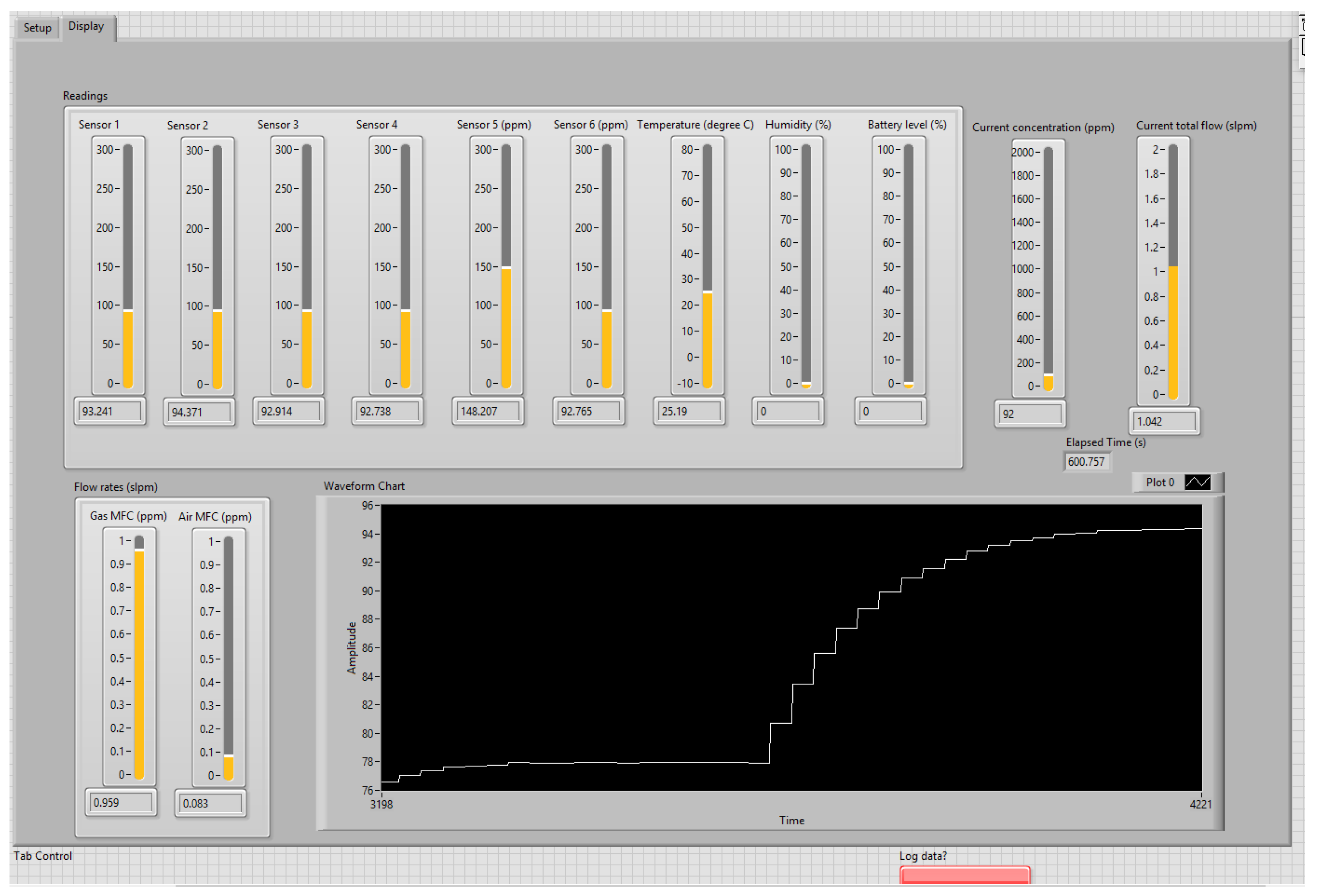The height and width of the screenshot is (896, 1317).
Task: Click chart X-axis maximum value 4221
Action: click(1200, 805)
